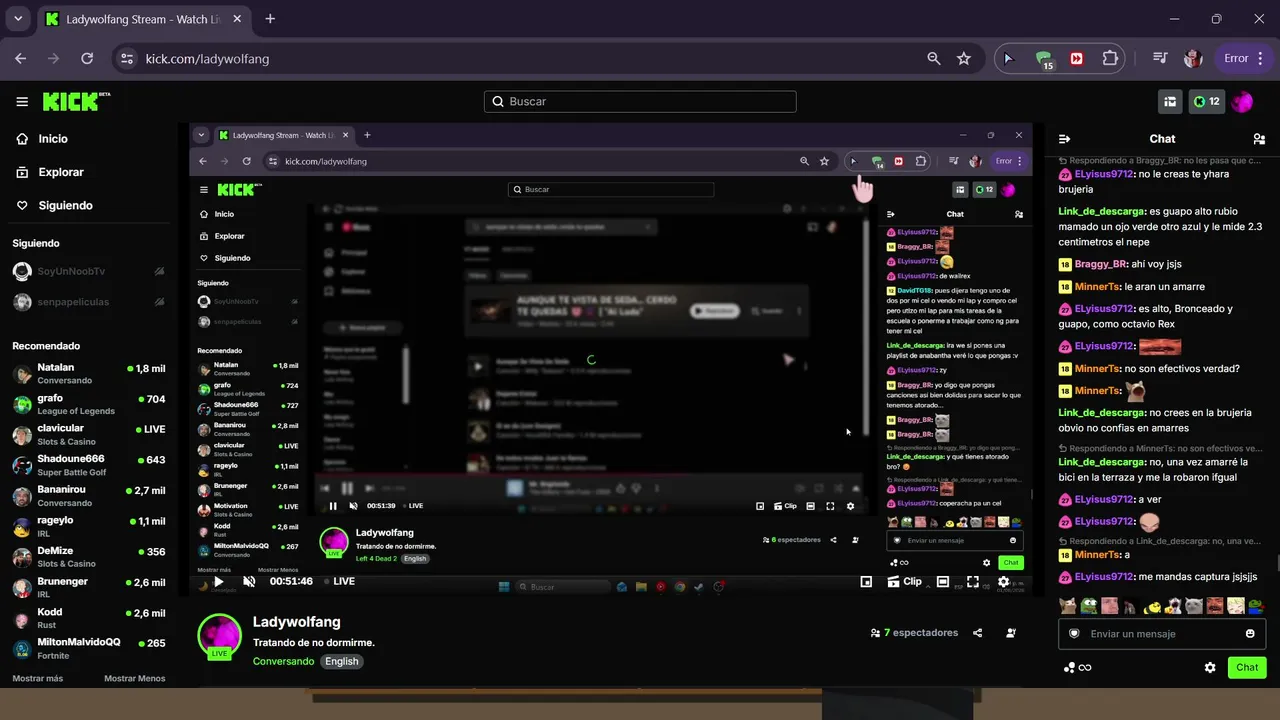
Task: Go back in Chrome
Action: click(21, 59)
